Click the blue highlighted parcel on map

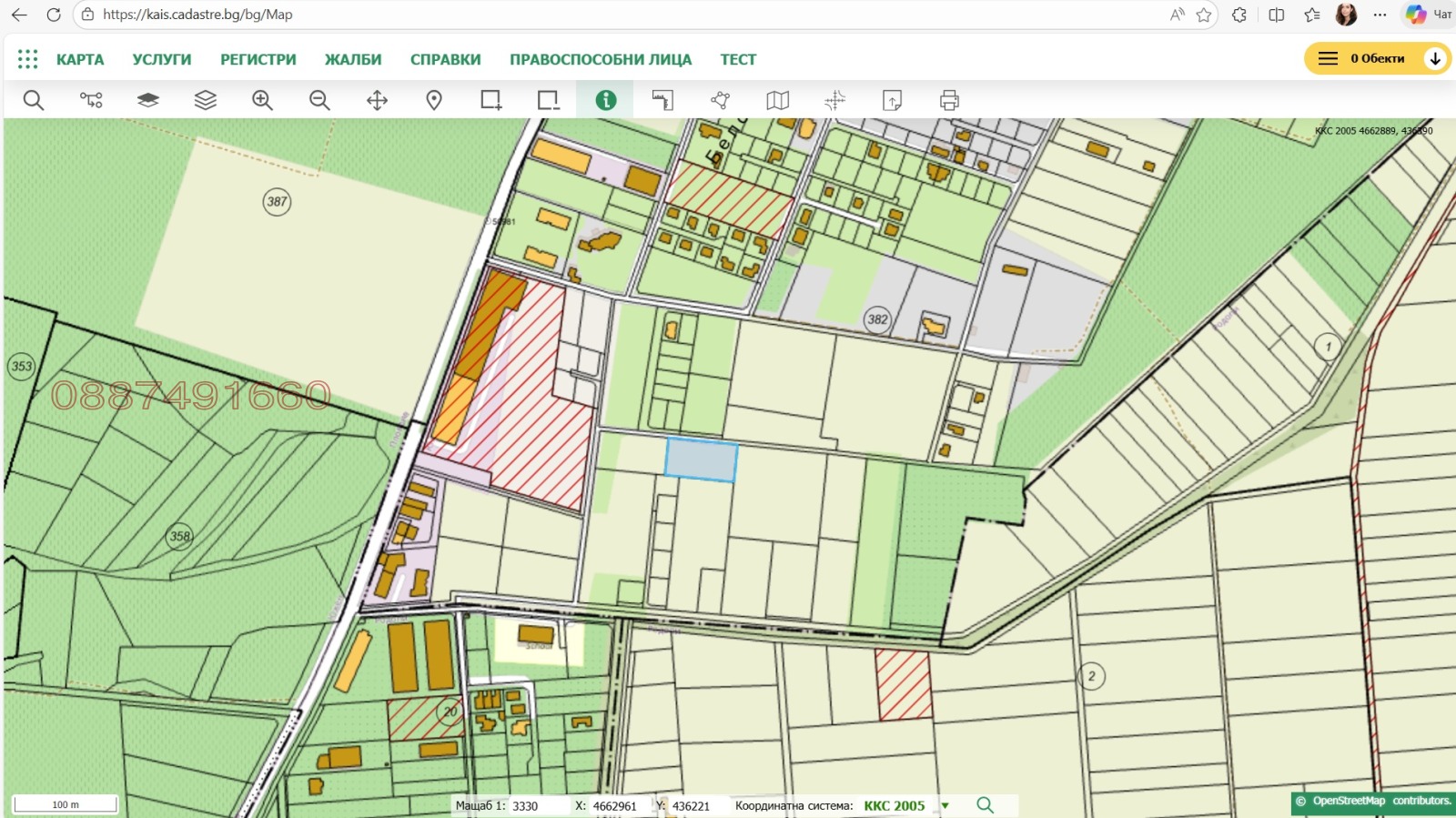coord(701,460)
